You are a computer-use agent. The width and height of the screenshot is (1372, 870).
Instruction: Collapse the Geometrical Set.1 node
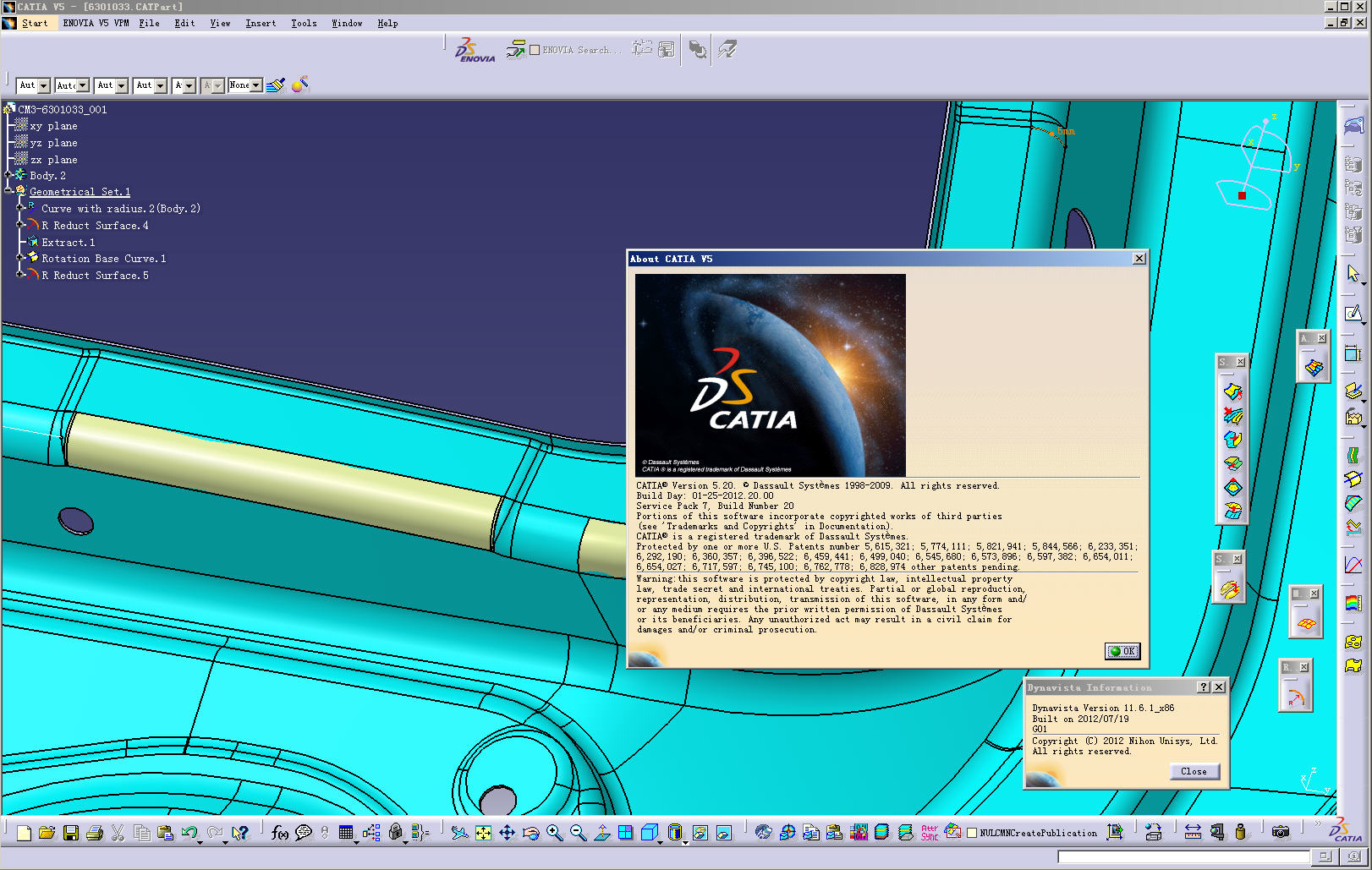tap(8, 192)
